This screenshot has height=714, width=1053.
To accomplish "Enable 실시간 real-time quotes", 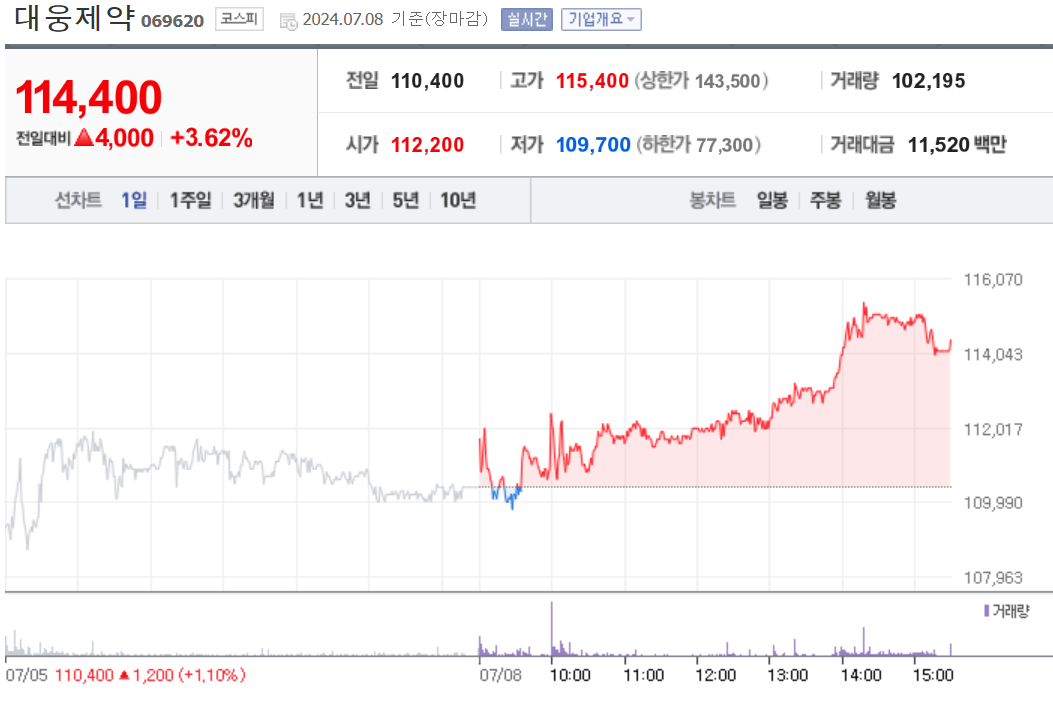I will tap(527, 19).
